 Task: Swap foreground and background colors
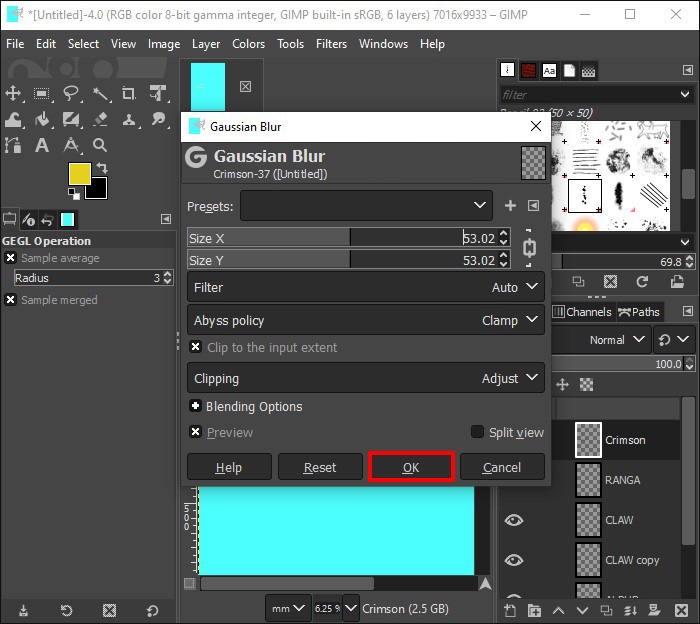[x=102, y=167]
